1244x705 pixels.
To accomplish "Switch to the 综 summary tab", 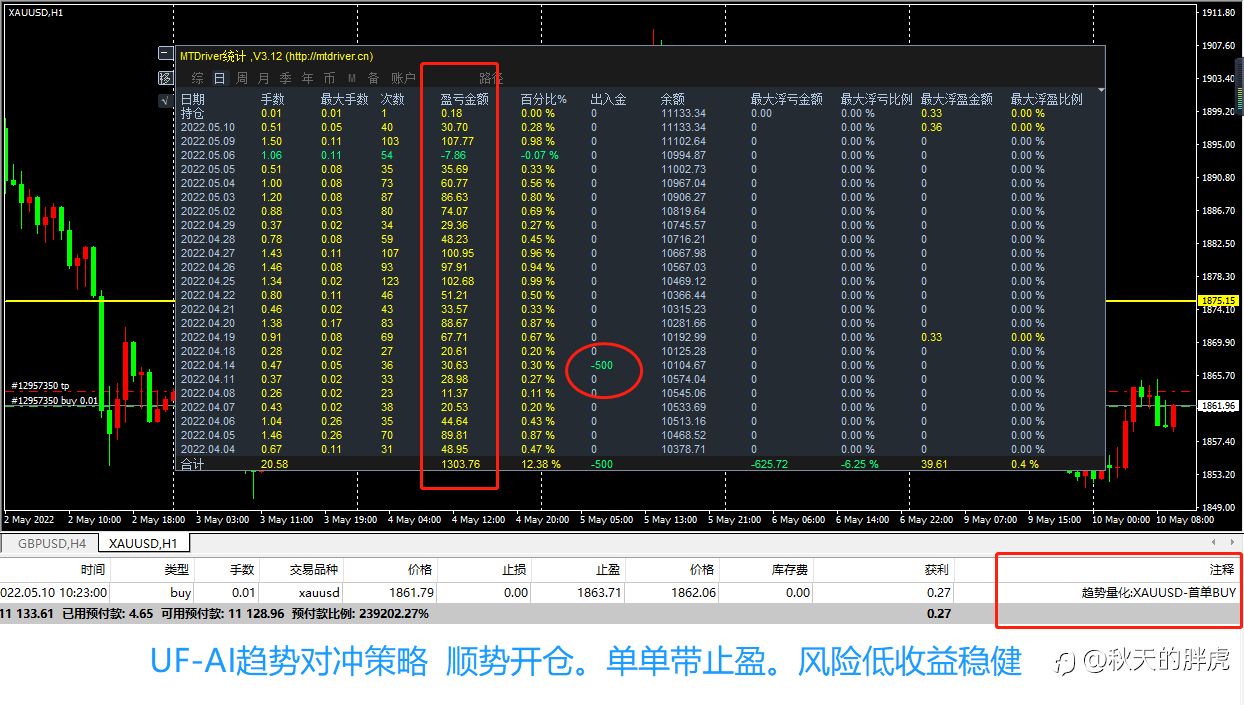I will [198, 78].
